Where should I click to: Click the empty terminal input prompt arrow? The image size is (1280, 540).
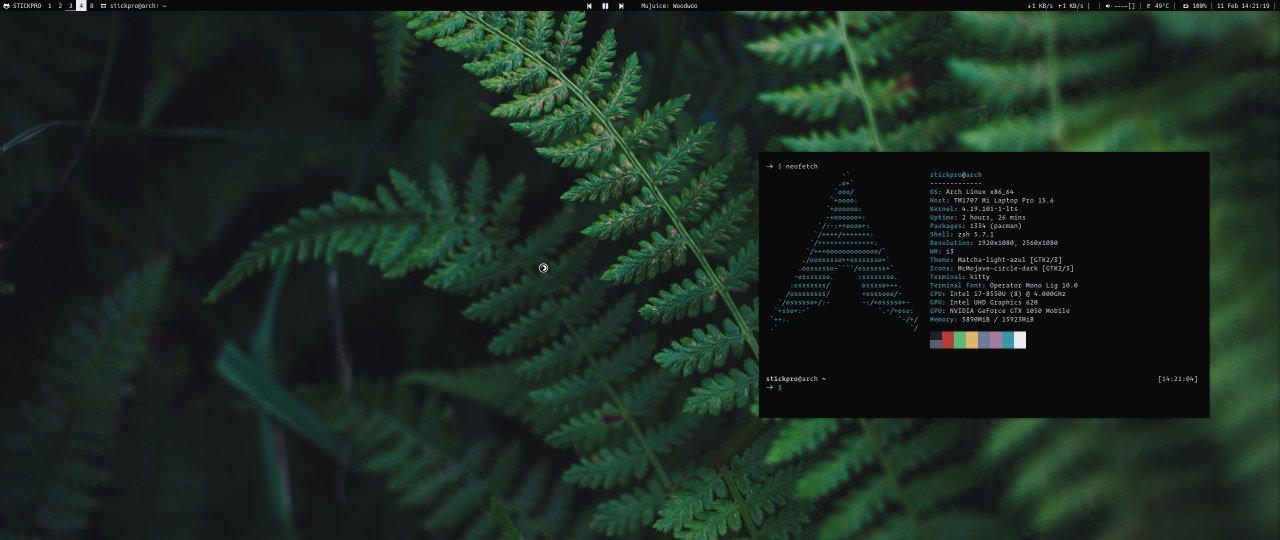(769, 387)
